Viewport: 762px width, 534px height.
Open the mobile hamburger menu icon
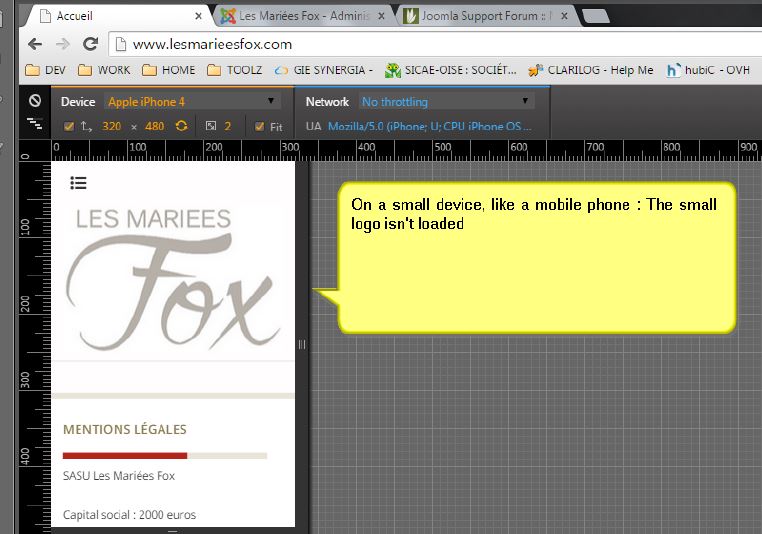[78, 183]
